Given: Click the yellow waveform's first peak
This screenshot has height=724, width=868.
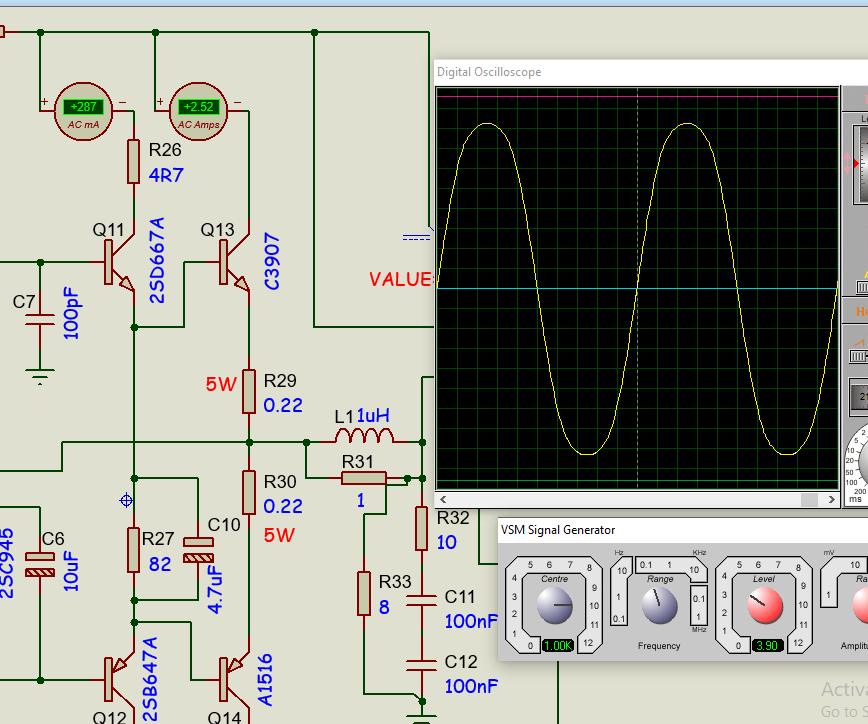Looking at the screenshot, I should point(487,123).
